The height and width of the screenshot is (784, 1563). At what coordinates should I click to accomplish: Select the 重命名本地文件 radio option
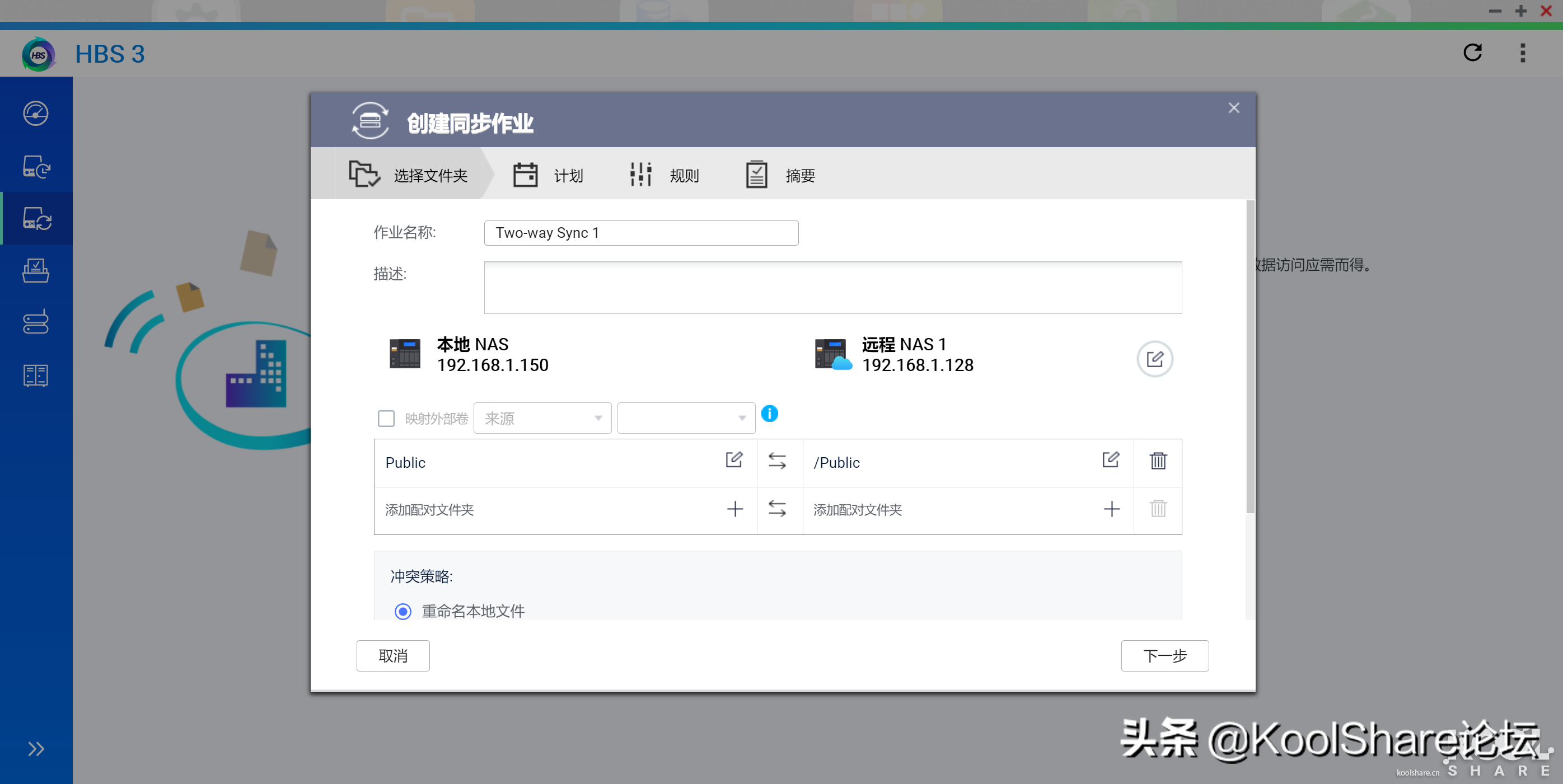(403, 611)
